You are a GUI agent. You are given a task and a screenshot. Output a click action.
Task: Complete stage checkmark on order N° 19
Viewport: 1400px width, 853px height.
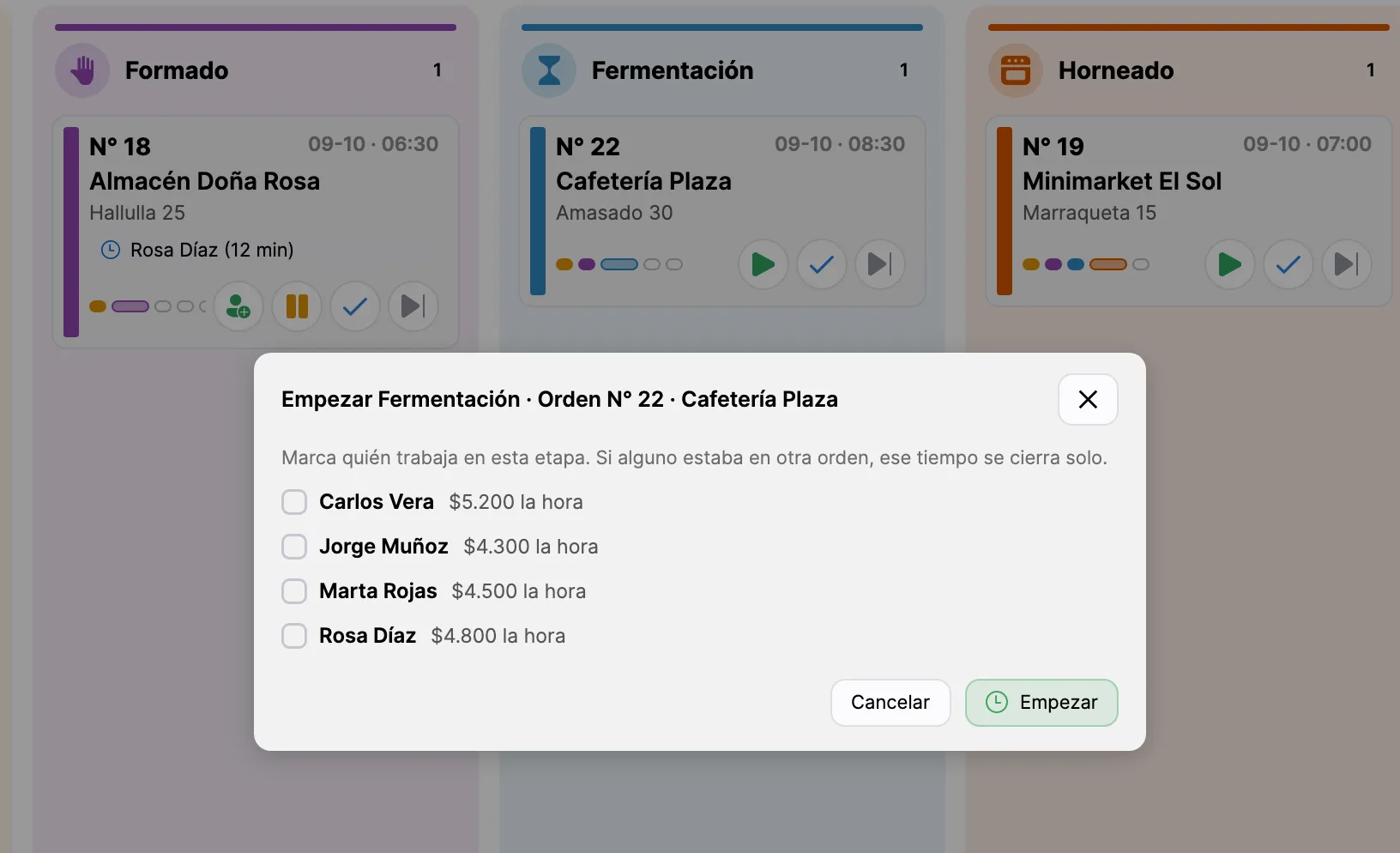(1288, 264)
